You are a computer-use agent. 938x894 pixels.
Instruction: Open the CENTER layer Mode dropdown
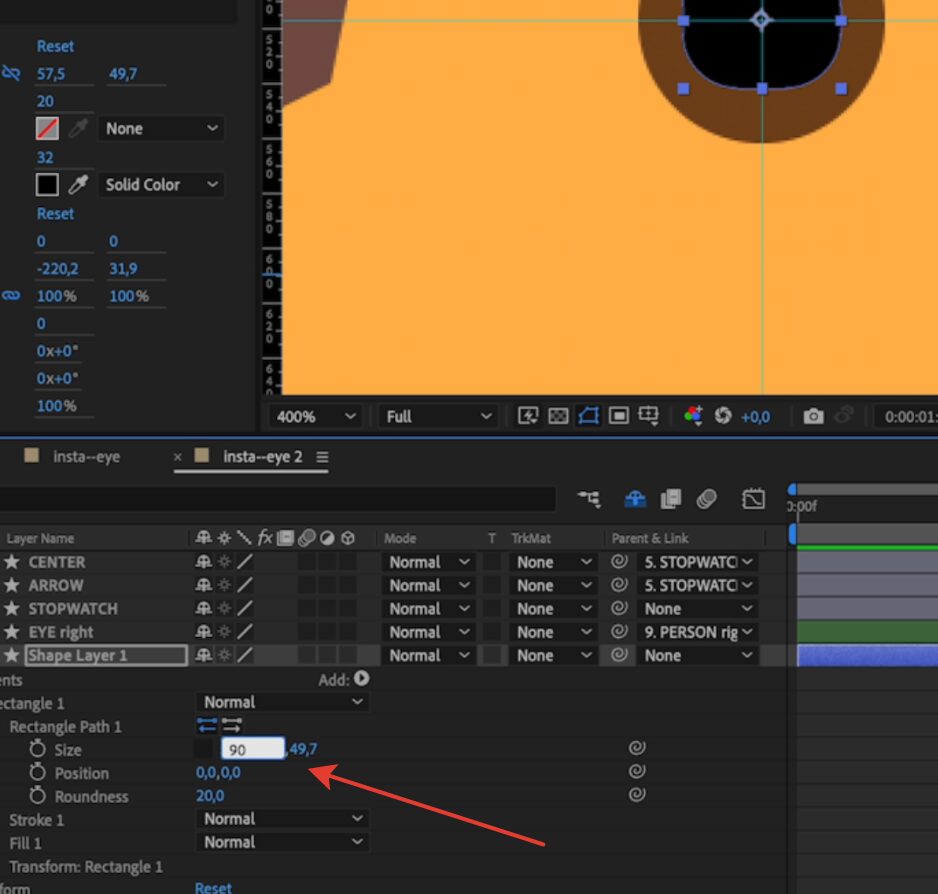428,562
